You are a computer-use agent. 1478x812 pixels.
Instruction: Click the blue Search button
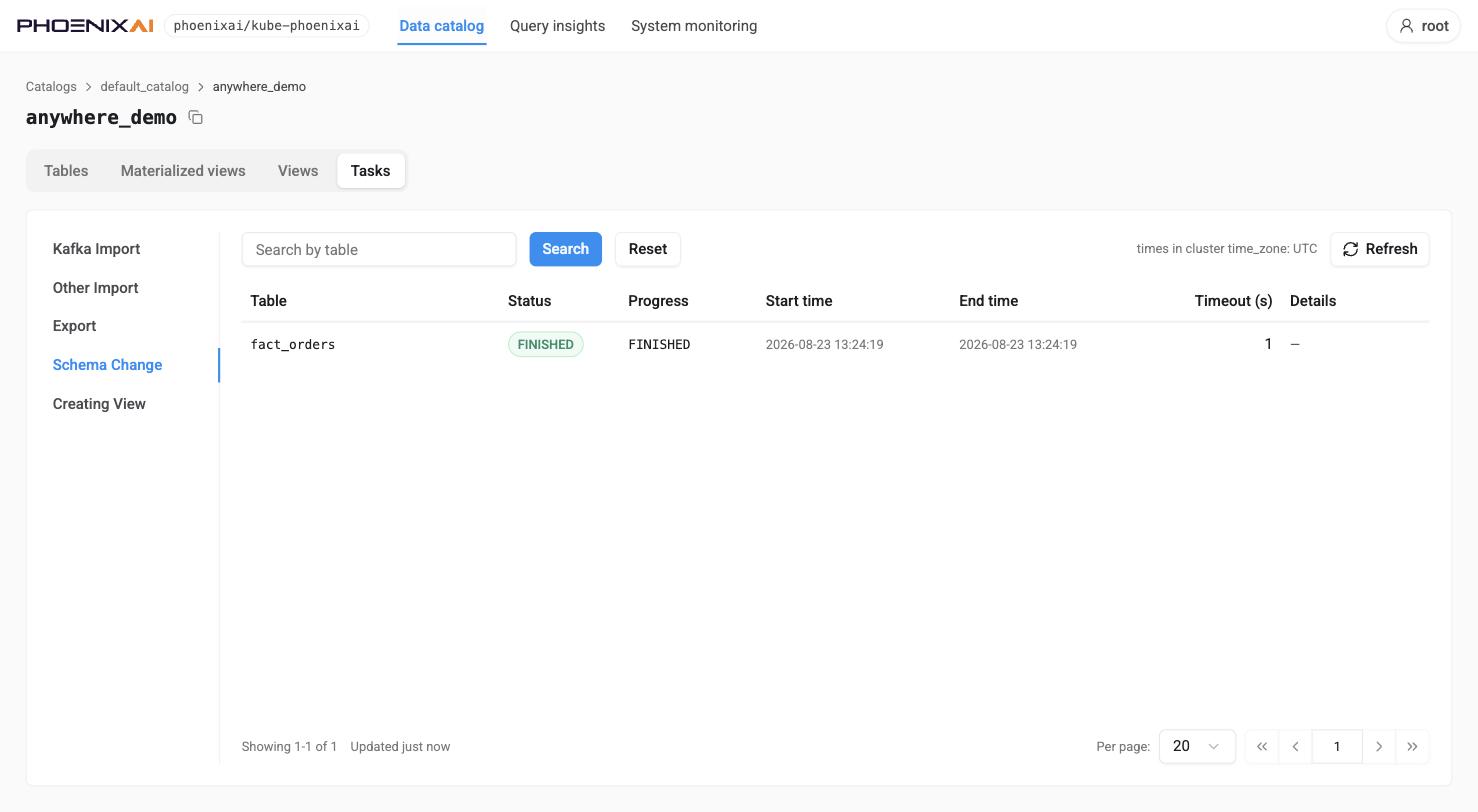pyautogui.click(x=565, y=249)
